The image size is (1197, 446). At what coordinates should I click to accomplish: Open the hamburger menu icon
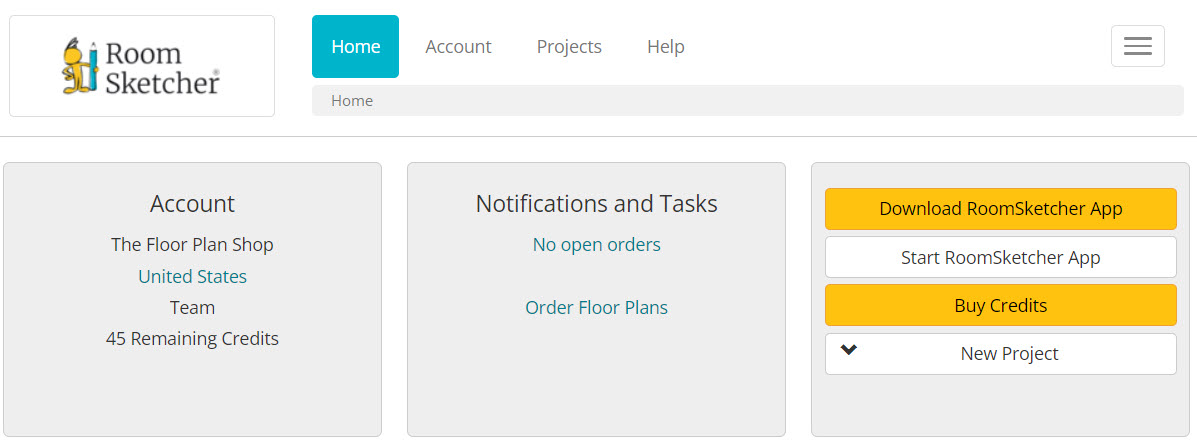[1137, 46]
